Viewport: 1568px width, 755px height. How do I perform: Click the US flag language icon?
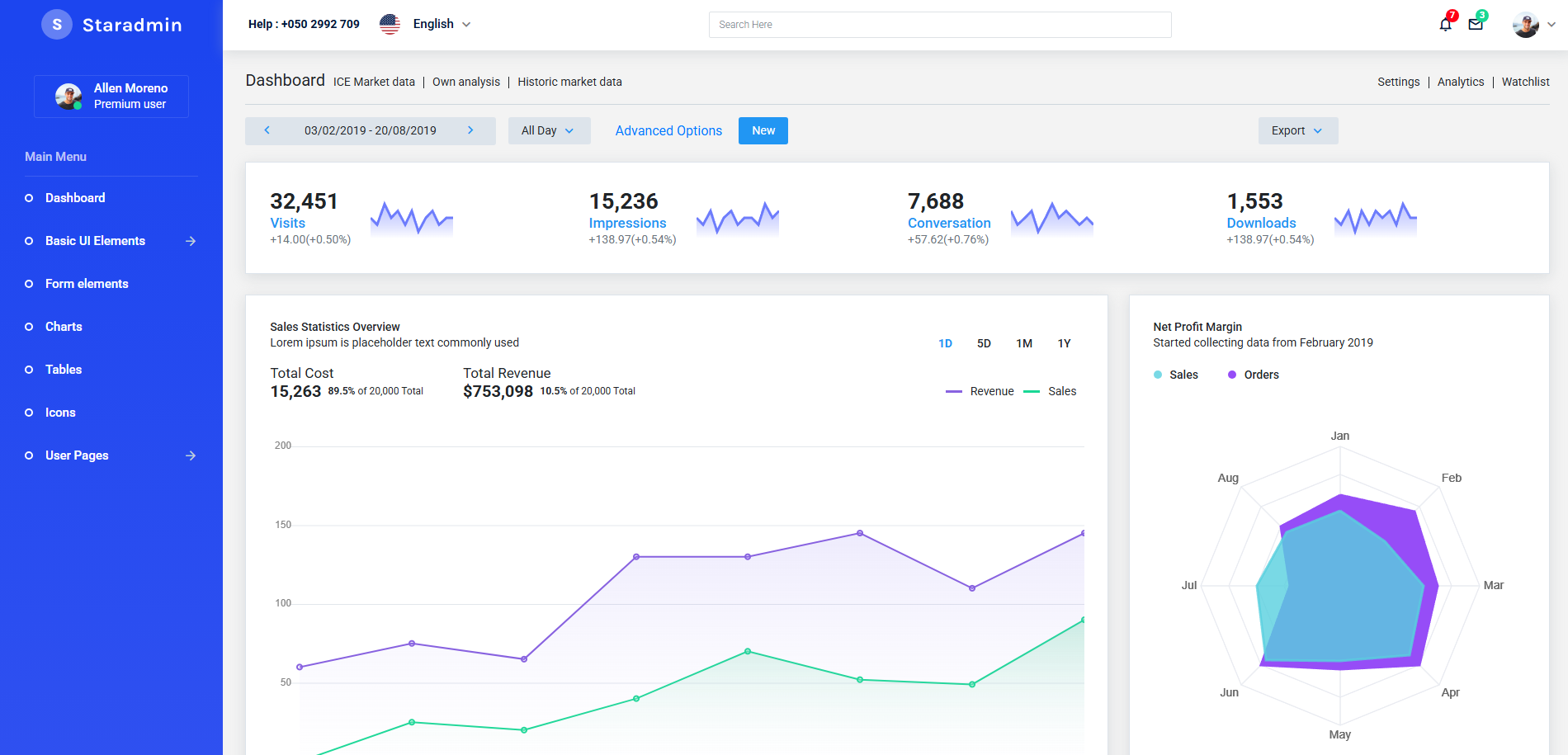click(x=390, y=24)
